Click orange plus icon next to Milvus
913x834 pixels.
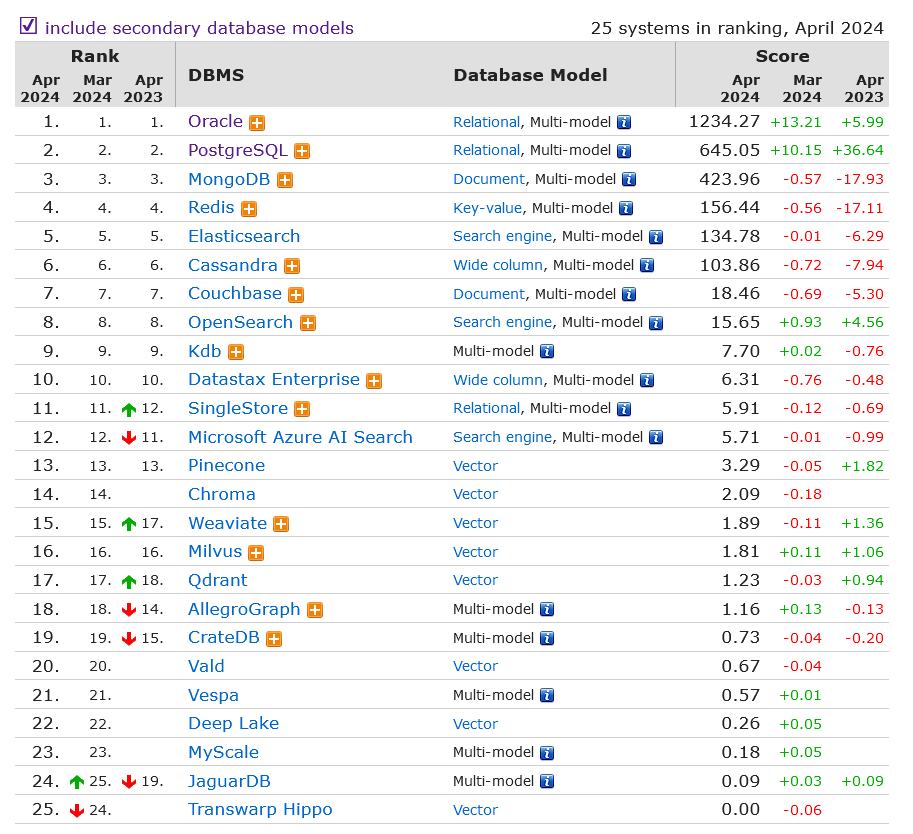pyautogui.click(x=256, y=553)
